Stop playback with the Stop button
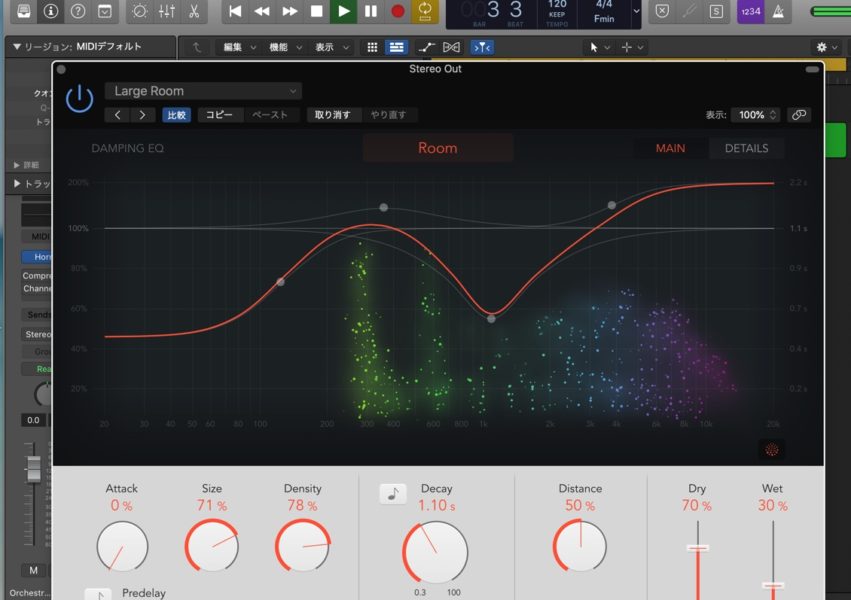Image resolution: width=851 pixels, height=600 pixels. (316, 11)
